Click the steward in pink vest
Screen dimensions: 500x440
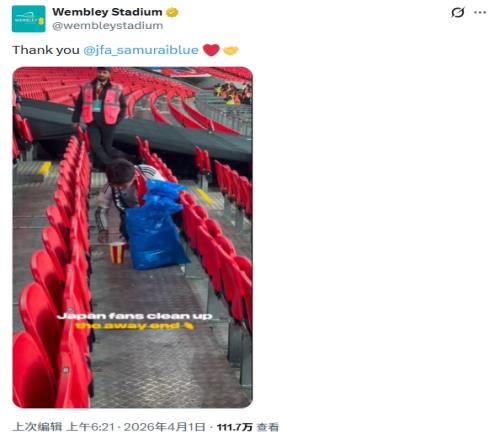[99, 113]
